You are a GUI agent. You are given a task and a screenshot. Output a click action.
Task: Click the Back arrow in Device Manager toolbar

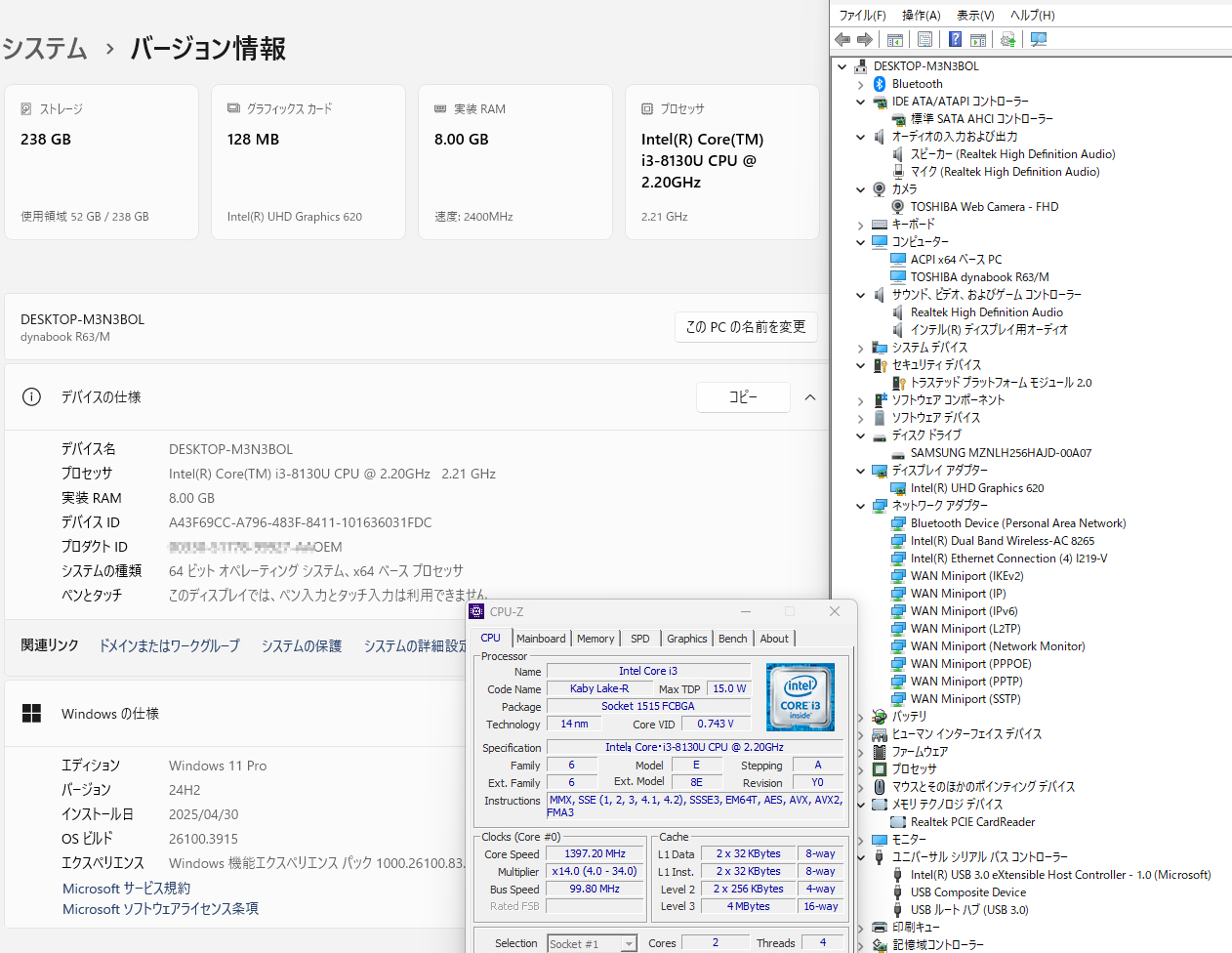[842, 39]
